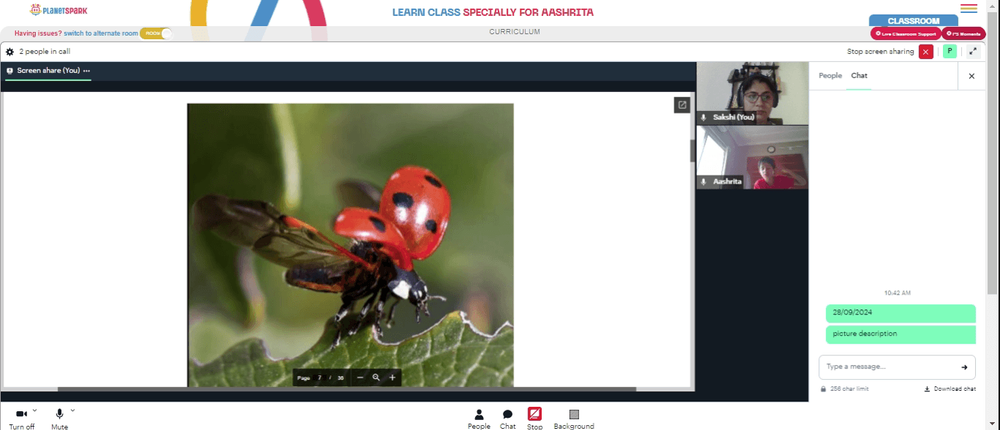Expand microphone options chevron
1000x430 pixels.
tap(73, 410)
